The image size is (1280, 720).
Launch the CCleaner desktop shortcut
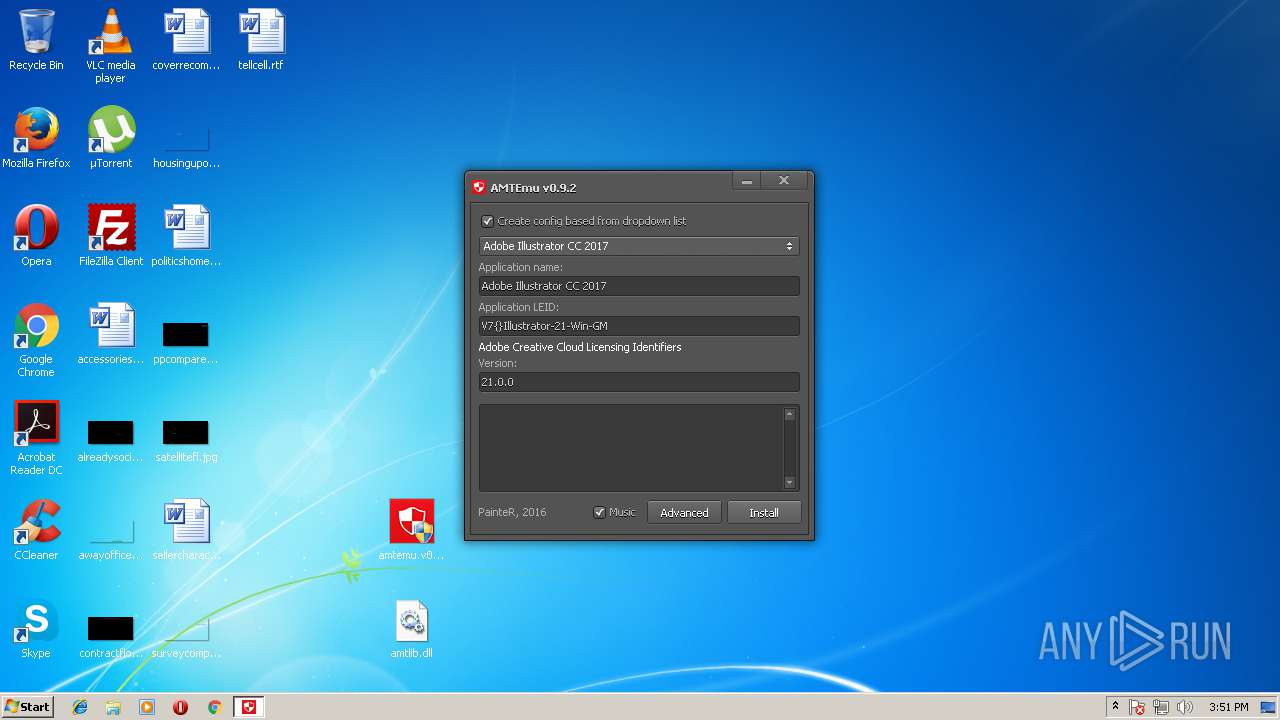[36, 530]
